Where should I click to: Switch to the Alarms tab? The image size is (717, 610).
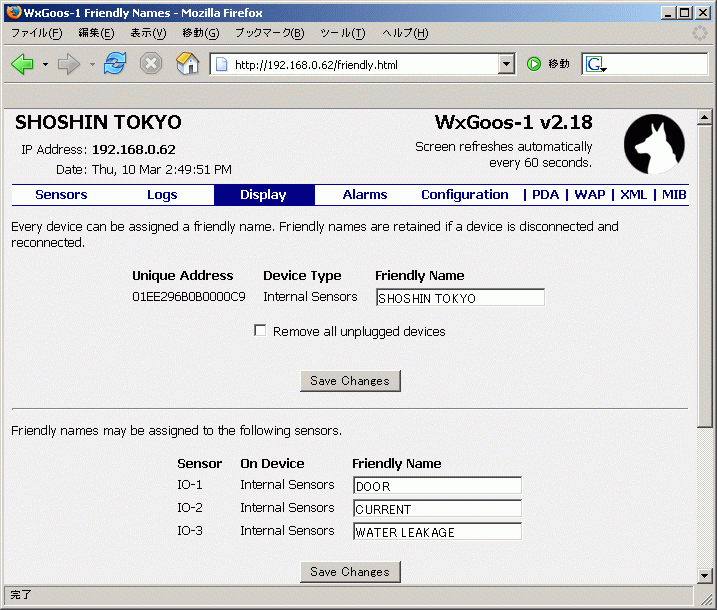click(x=365, y=195)
